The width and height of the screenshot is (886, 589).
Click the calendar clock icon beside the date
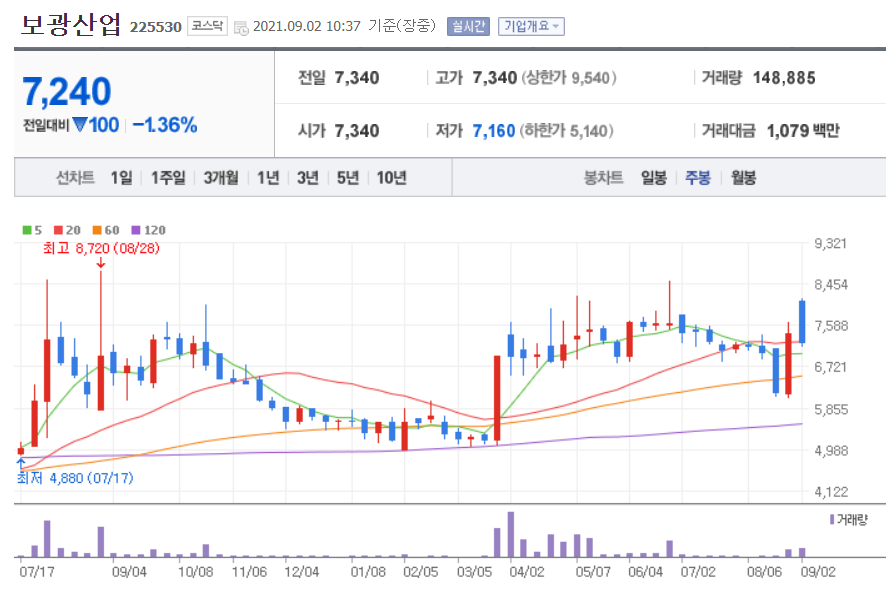tap(241, 28)
